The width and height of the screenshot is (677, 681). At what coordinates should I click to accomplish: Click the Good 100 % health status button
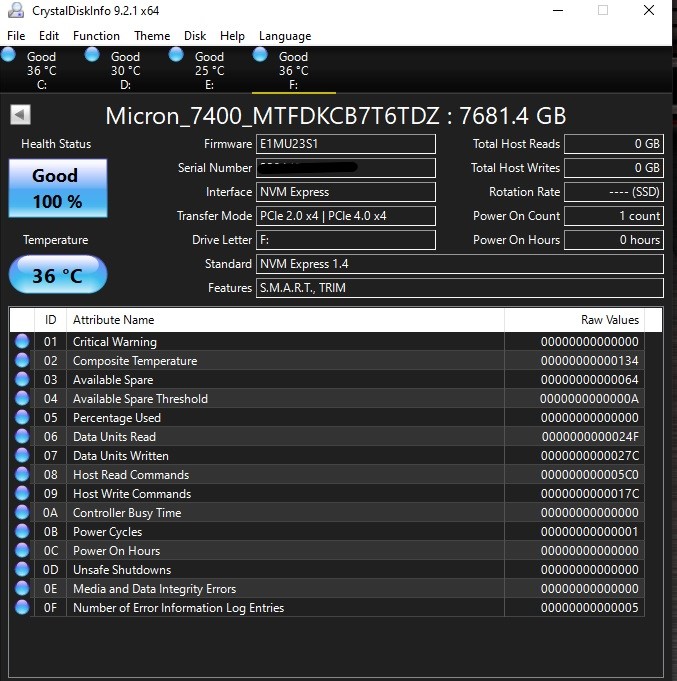pos(58,188)
